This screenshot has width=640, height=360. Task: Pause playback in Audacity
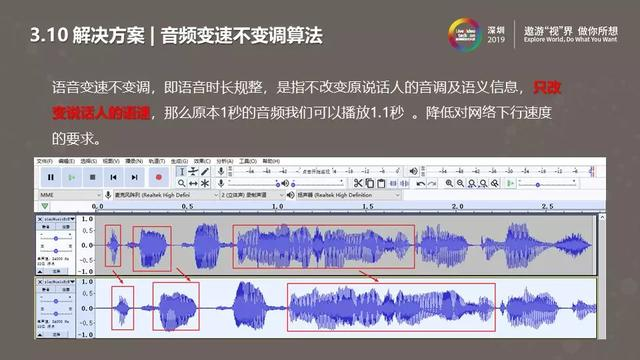tap(51, 177)
